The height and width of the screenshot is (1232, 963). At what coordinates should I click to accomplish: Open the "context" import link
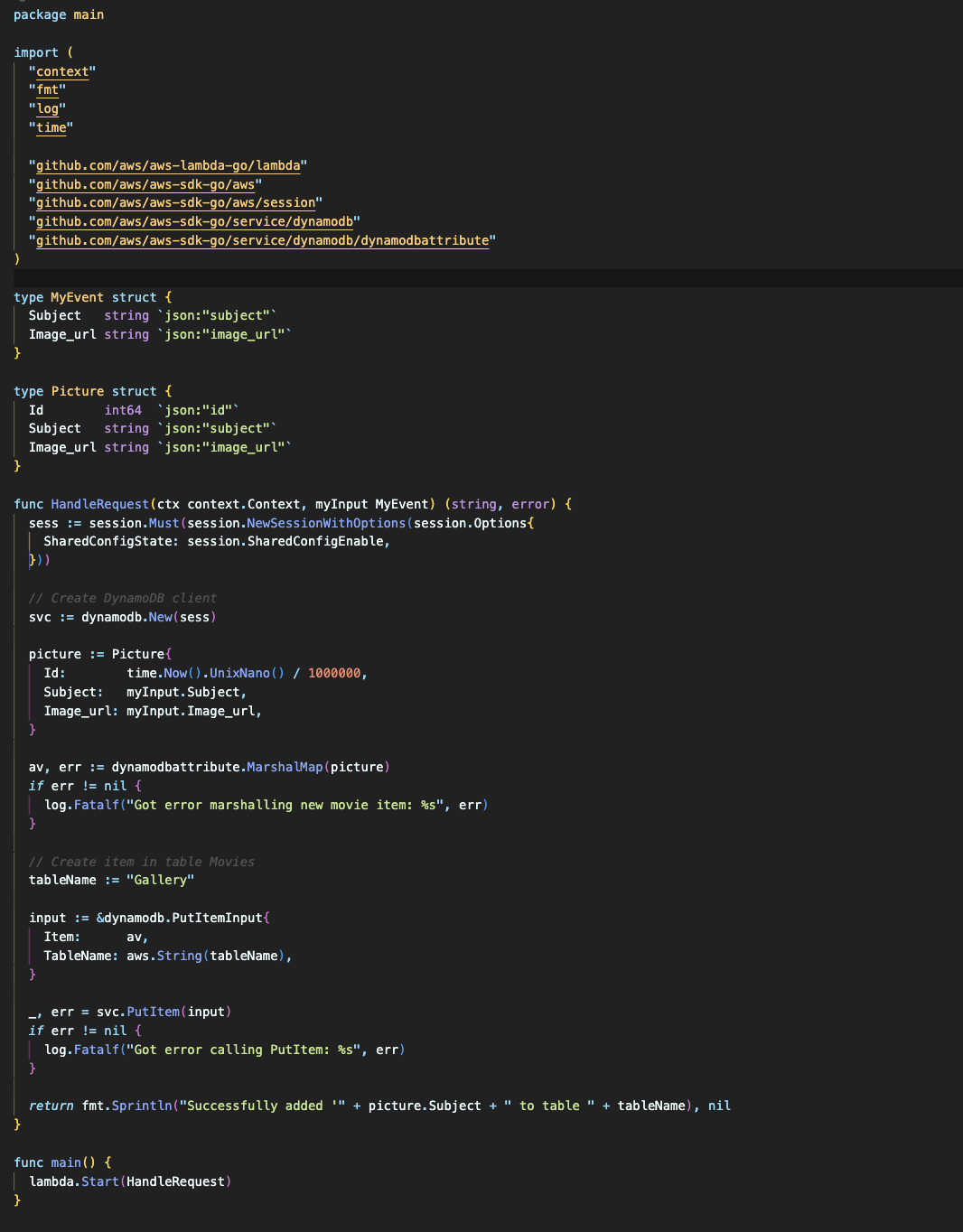[x=62, y=71]
